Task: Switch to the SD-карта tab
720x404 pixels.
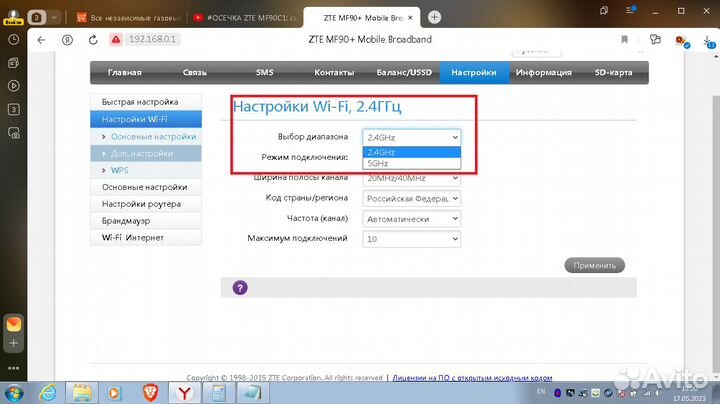Action: tap(613, 73)
